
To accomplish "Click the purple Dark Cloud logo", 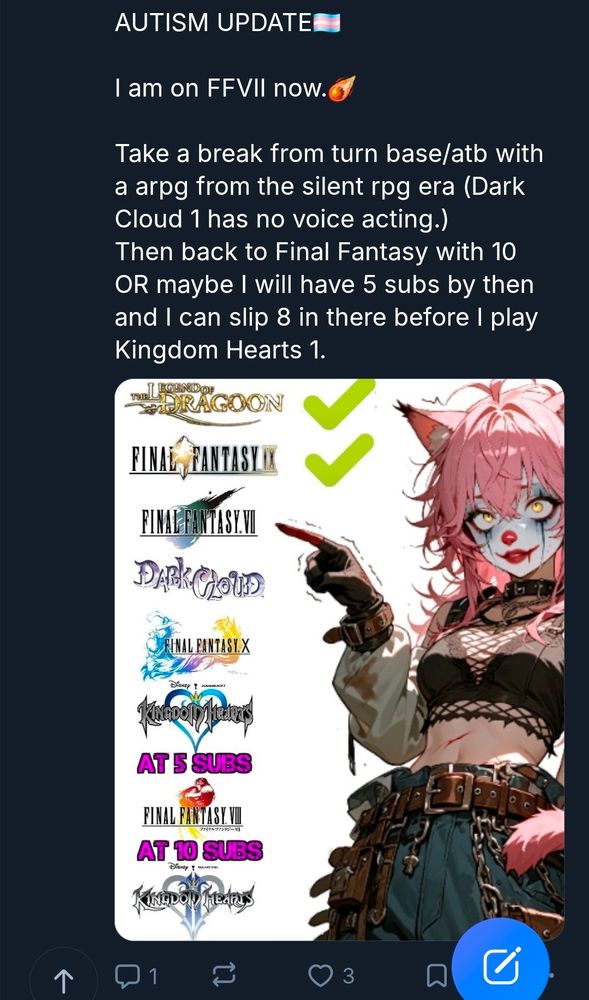I will [200, 578].
